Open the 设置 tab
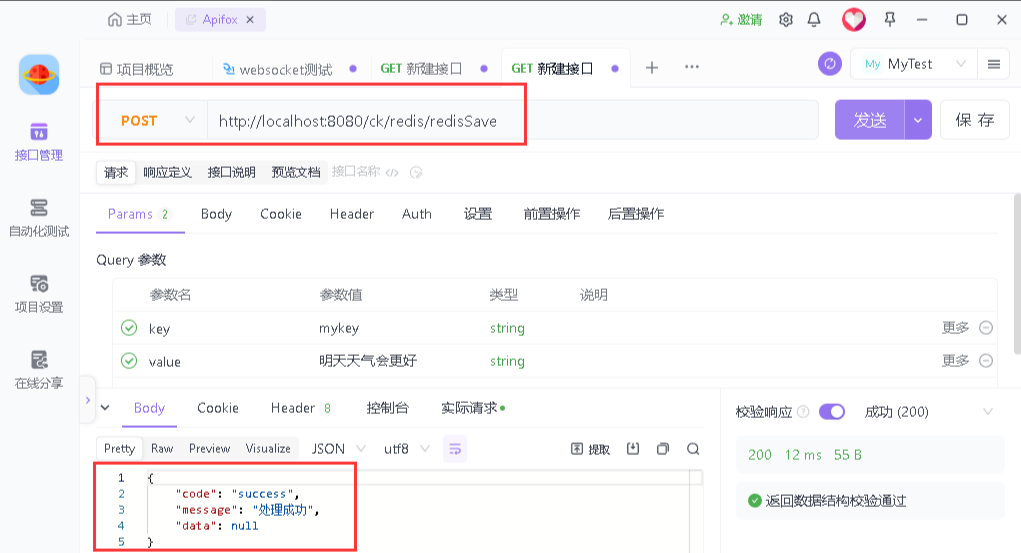This screenshot has height=553, width=1021. click(x=477, y=214)
